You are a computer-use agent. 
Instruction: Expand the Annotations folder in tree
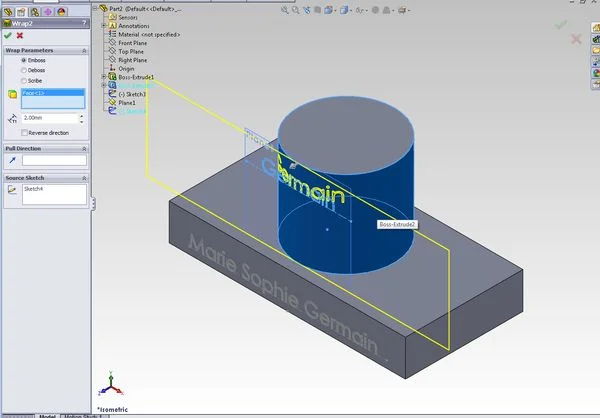(104, 26)
